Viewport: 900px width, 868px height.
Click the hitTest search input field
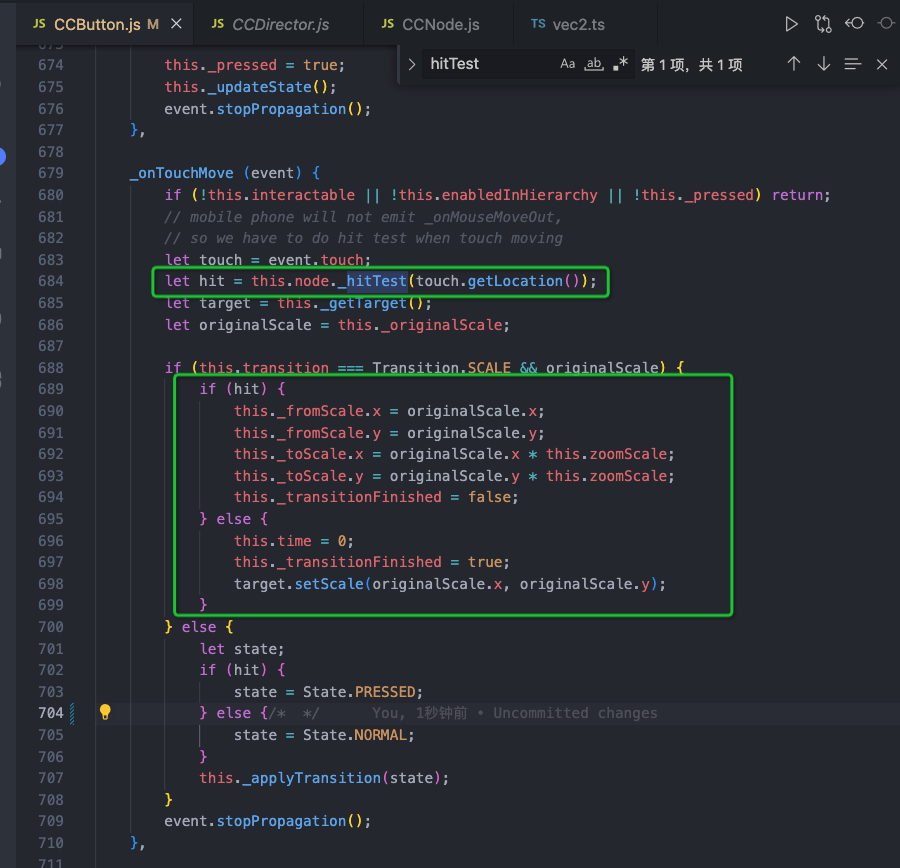[x=491, y=64]
